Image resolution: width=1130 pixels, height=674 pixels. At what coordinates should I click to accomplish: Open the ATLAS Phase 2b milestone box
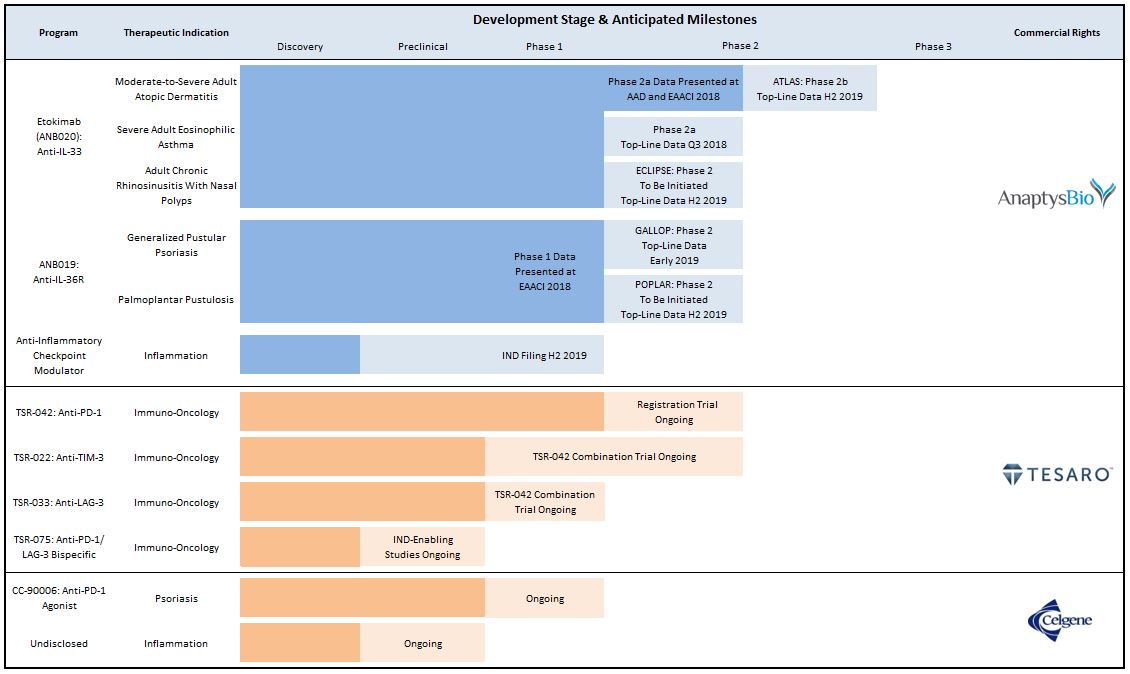[x=810, y=89]
